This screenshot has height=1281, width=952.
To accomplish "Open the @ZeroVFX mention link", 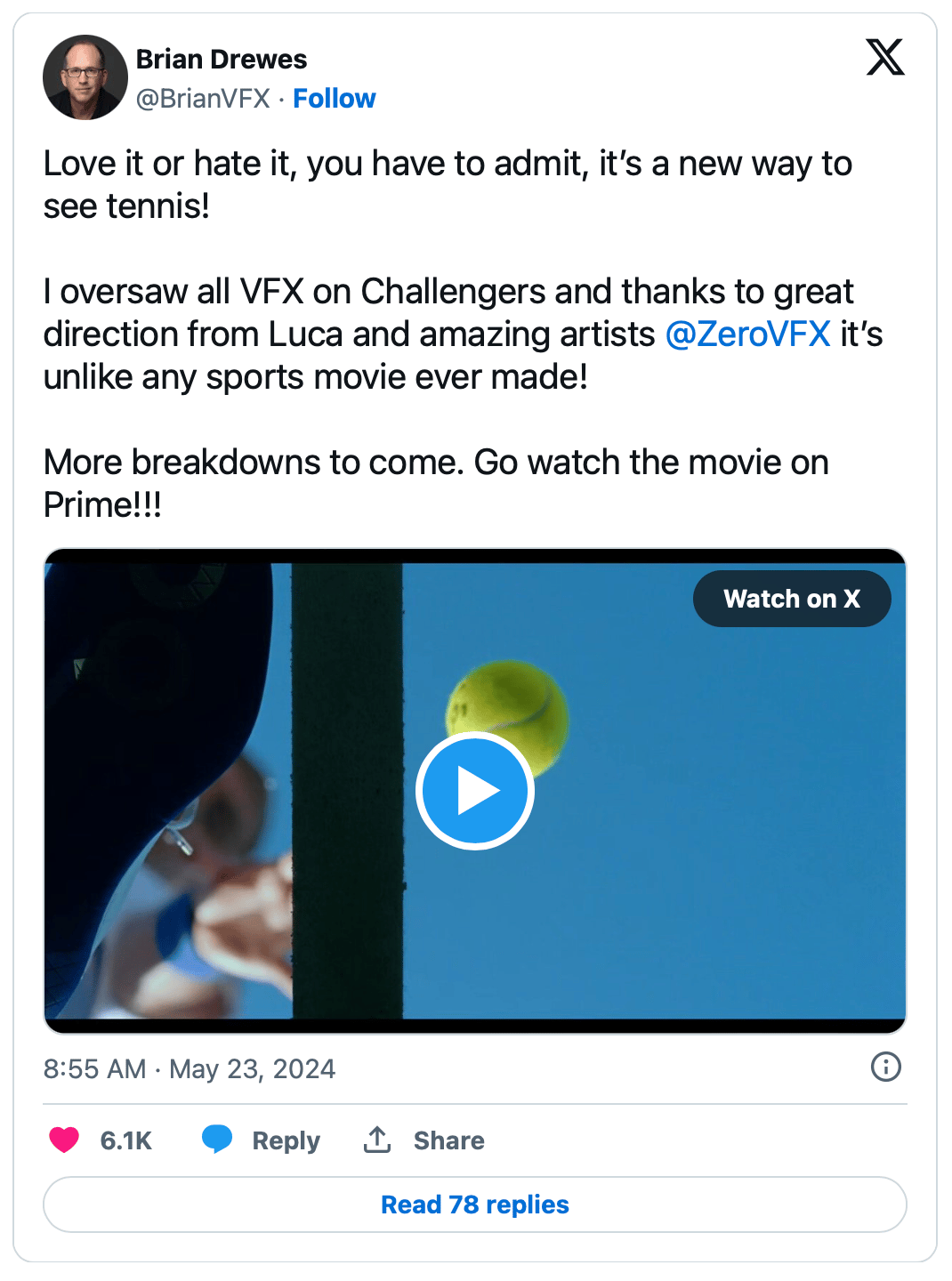I will 747,334.
